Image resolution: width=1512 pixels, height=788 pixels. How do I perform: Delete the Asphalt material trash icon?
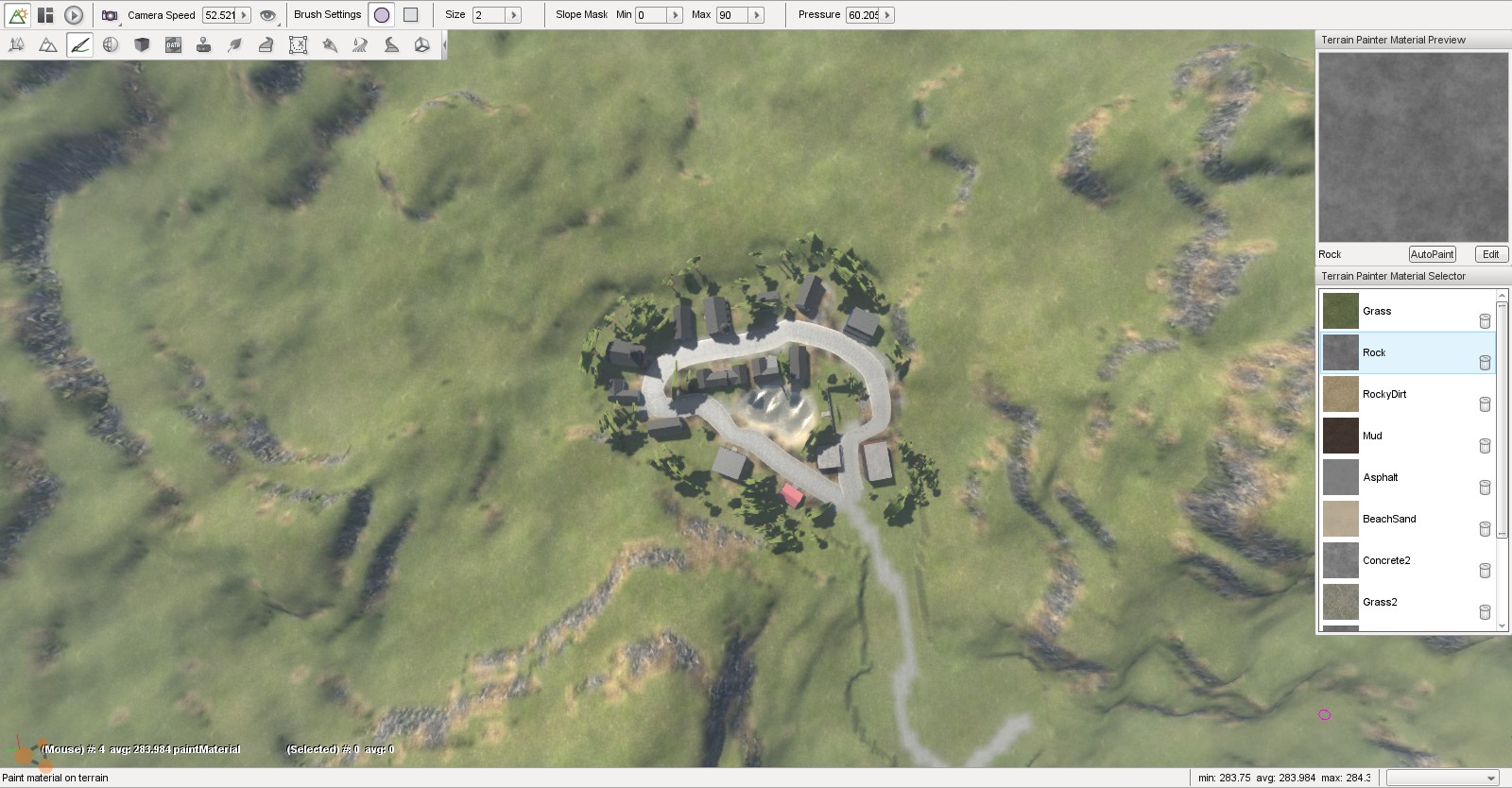(1485, 488)
